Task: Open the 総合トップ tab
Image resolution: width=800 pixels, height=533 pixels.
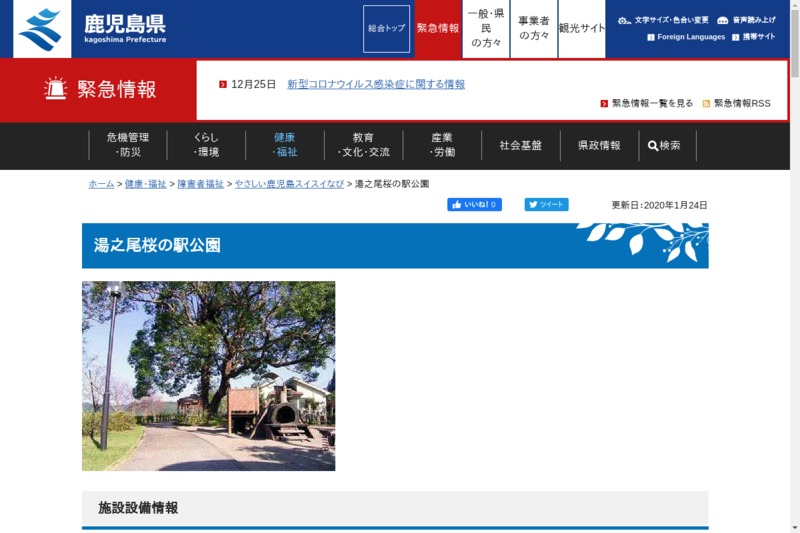Action: [x=386, y=29]
